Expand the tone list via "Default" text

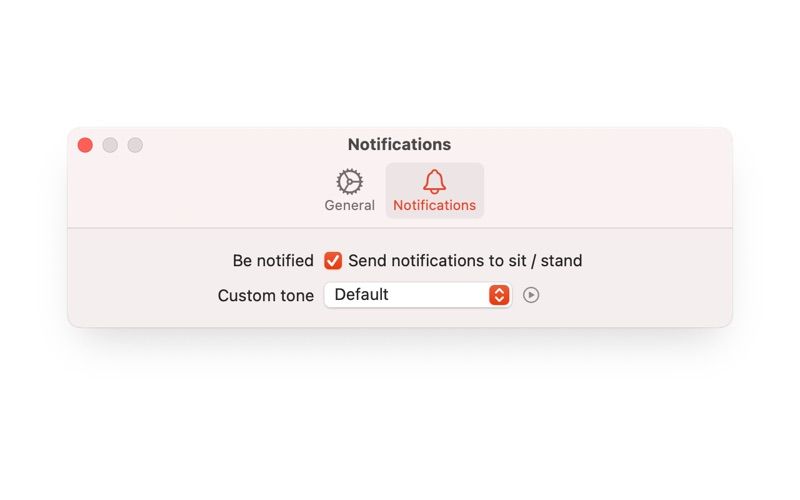[x=361, y=294]
